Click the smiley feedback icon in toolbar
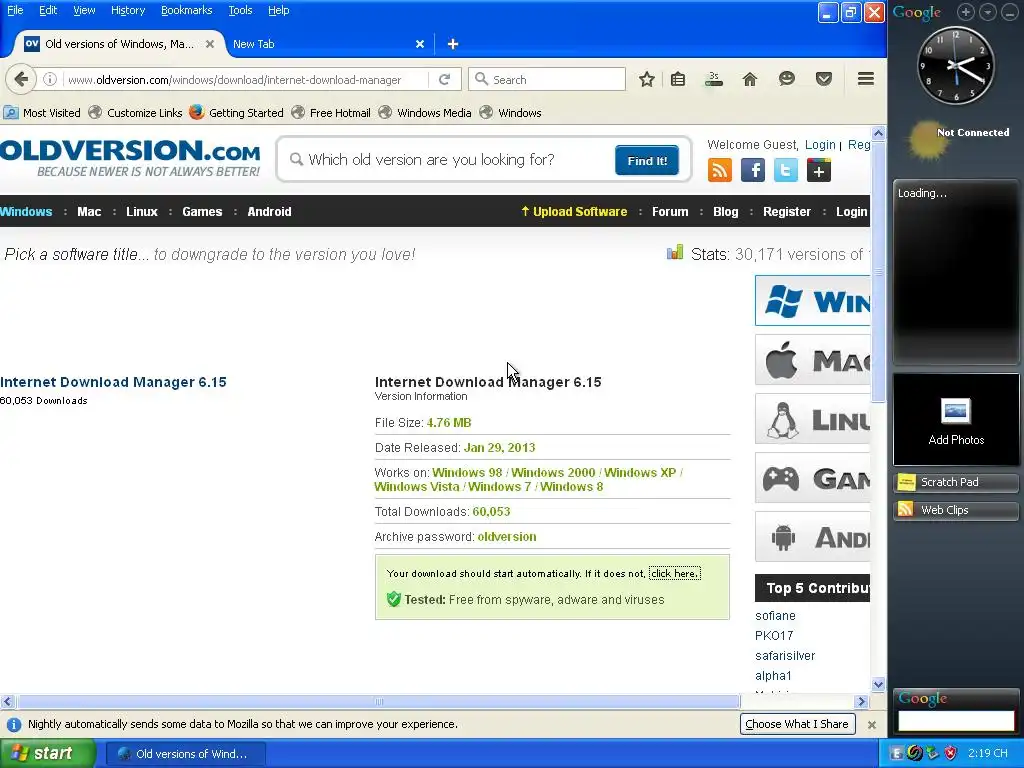 coord(787,79)
